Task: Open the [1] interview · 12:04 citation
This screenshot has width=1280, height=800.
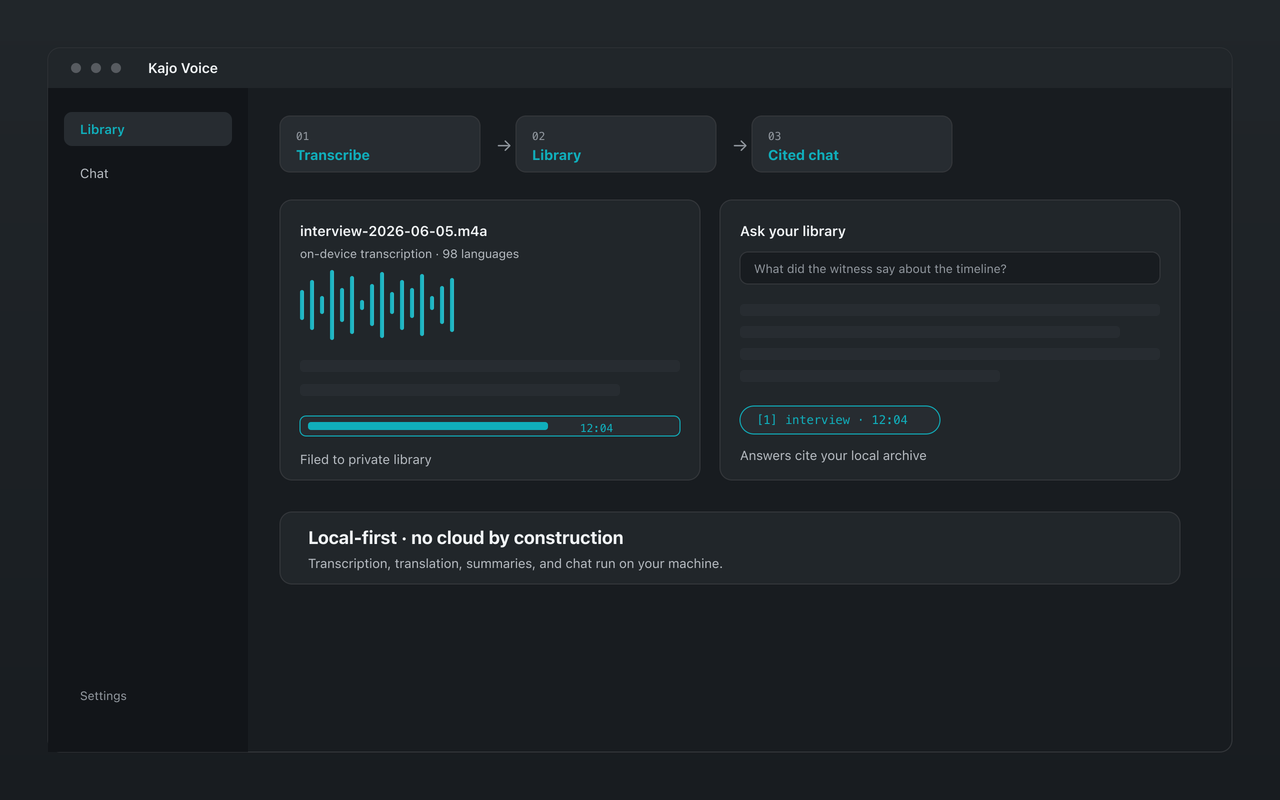Action: tap(840, 420)
